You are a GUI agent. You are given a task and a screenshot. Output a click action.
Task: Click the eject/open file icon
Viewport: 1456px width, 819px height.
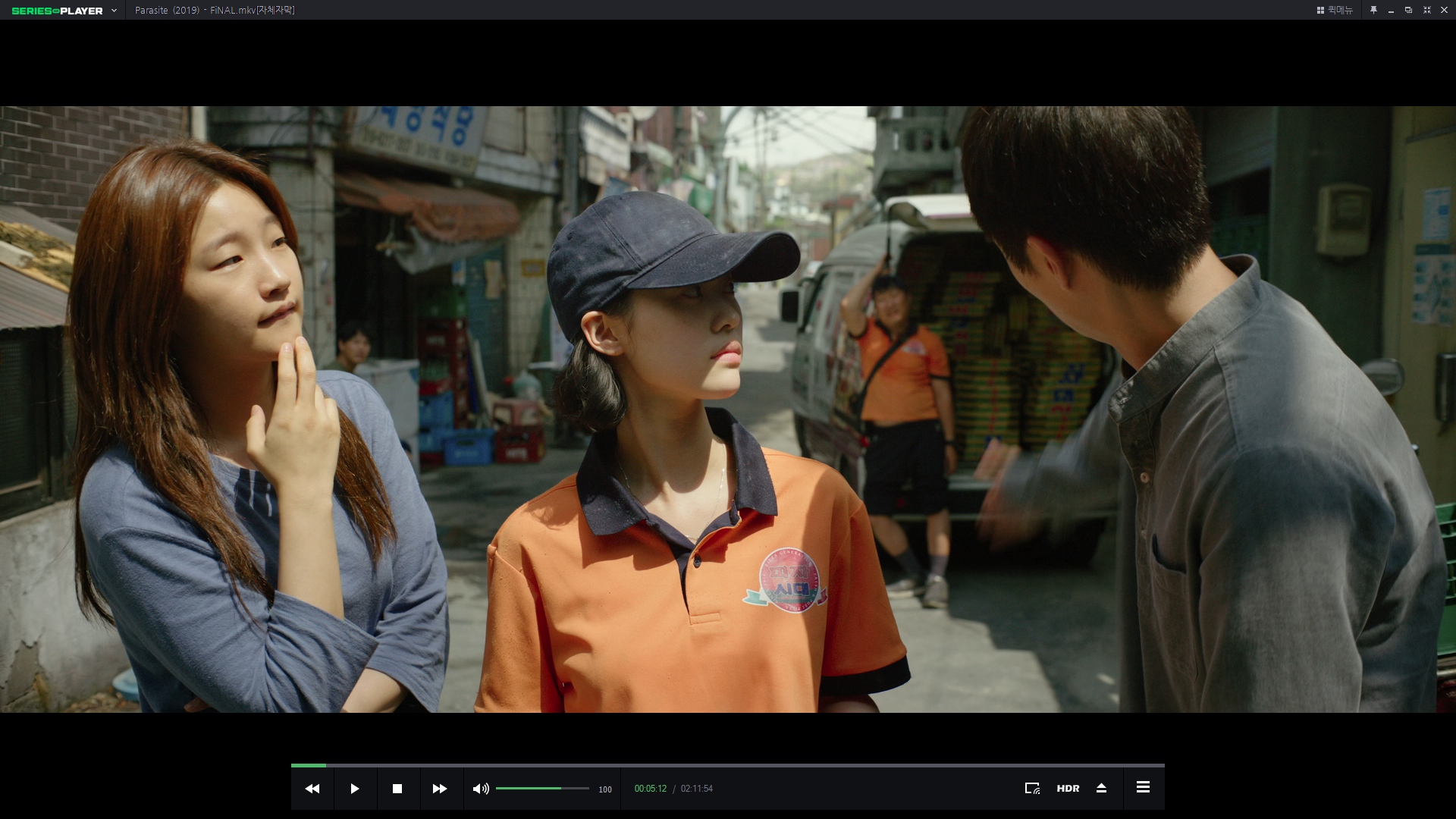pos(1102,789)
